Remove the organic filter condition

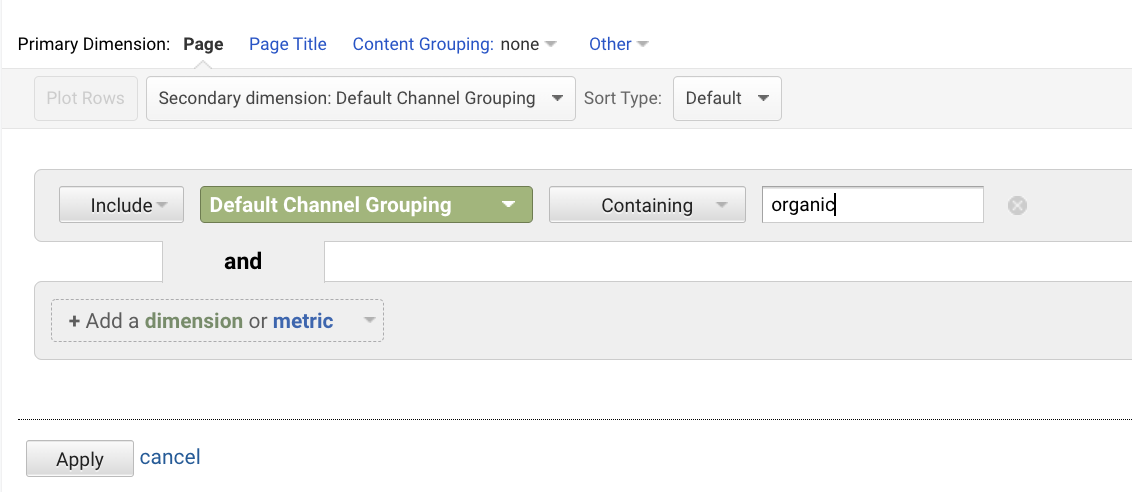(x=1017, y=205)
